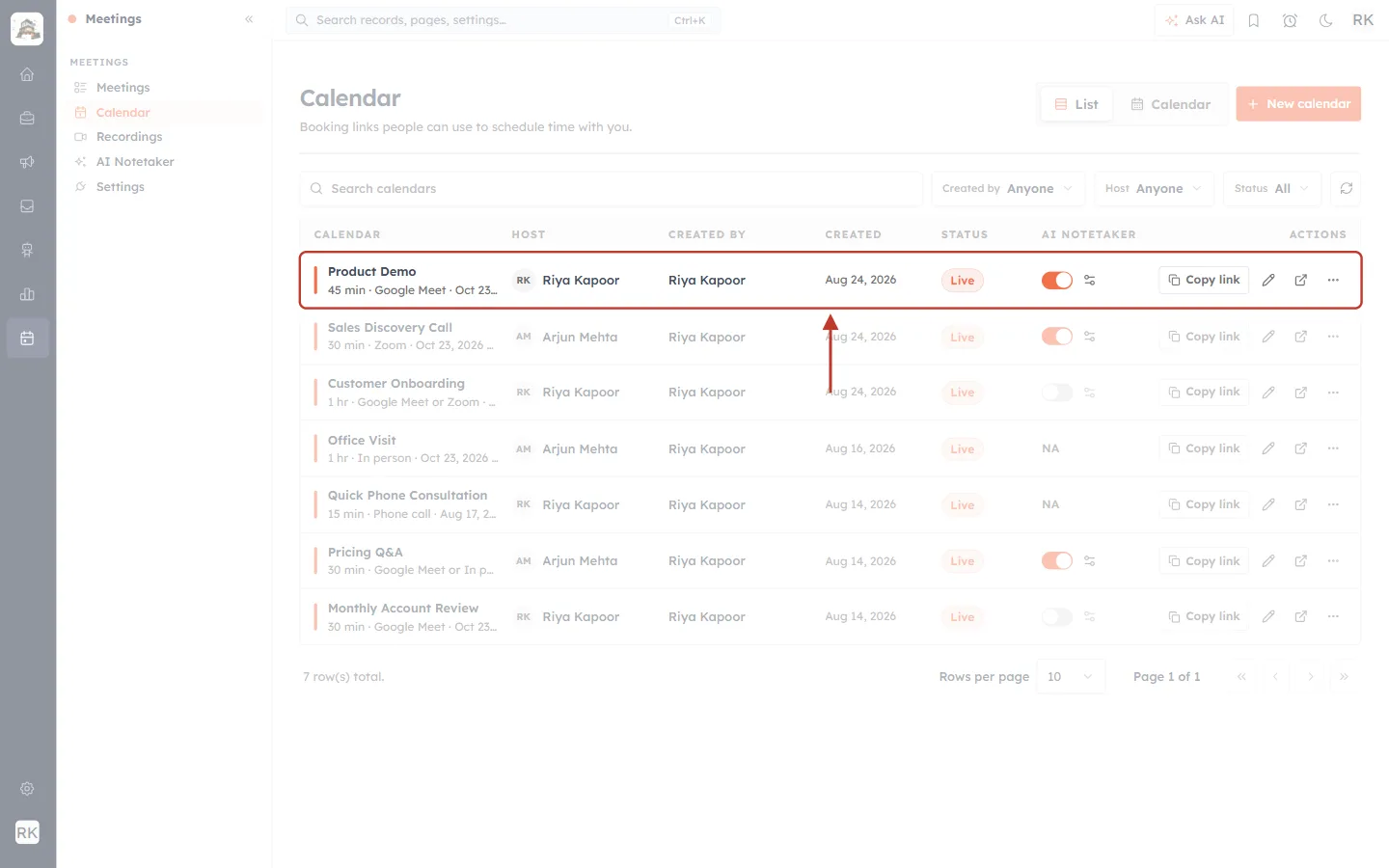The height and width of the screenshot is (868, 1389).
Task: Switch to dark mode moon icon
Action: [1326, 20]
